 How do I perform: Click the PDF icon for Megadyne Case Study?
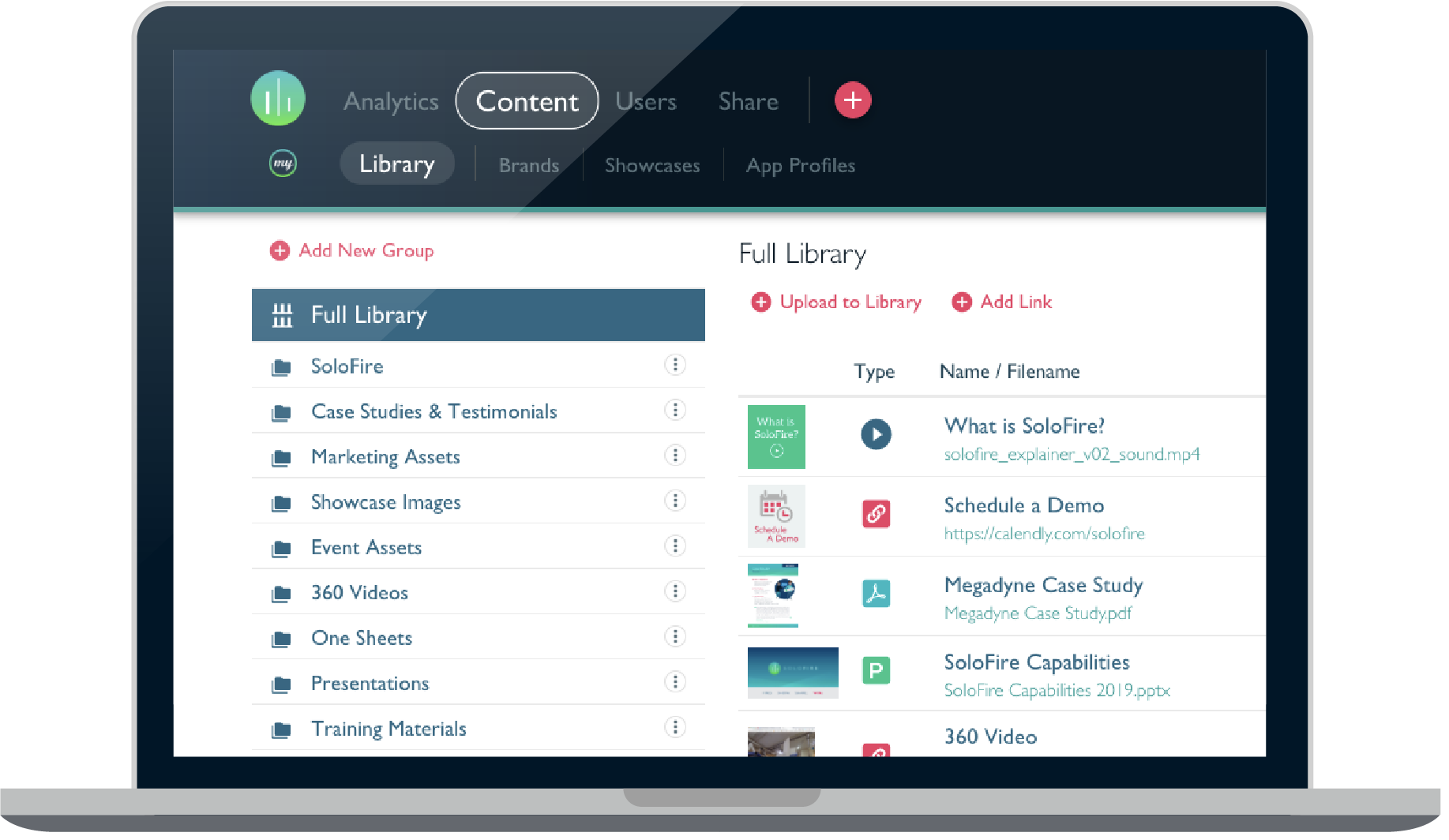point(876,594)
